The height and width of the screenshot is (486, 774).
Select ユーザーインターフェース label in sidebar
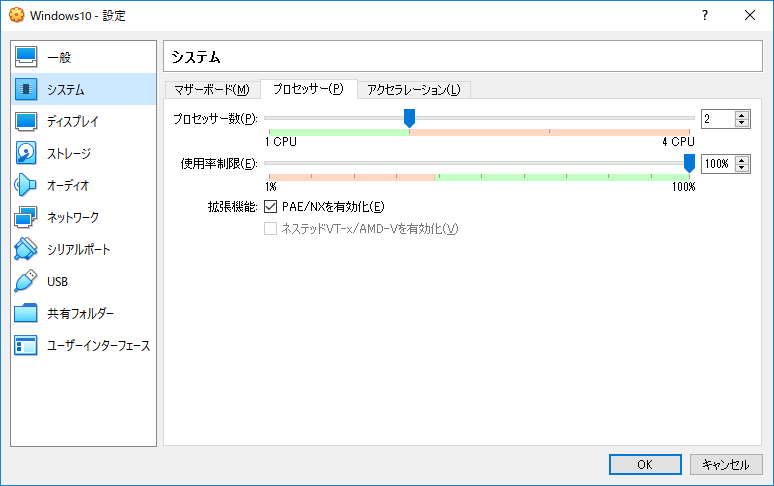(x=99, y=345)
